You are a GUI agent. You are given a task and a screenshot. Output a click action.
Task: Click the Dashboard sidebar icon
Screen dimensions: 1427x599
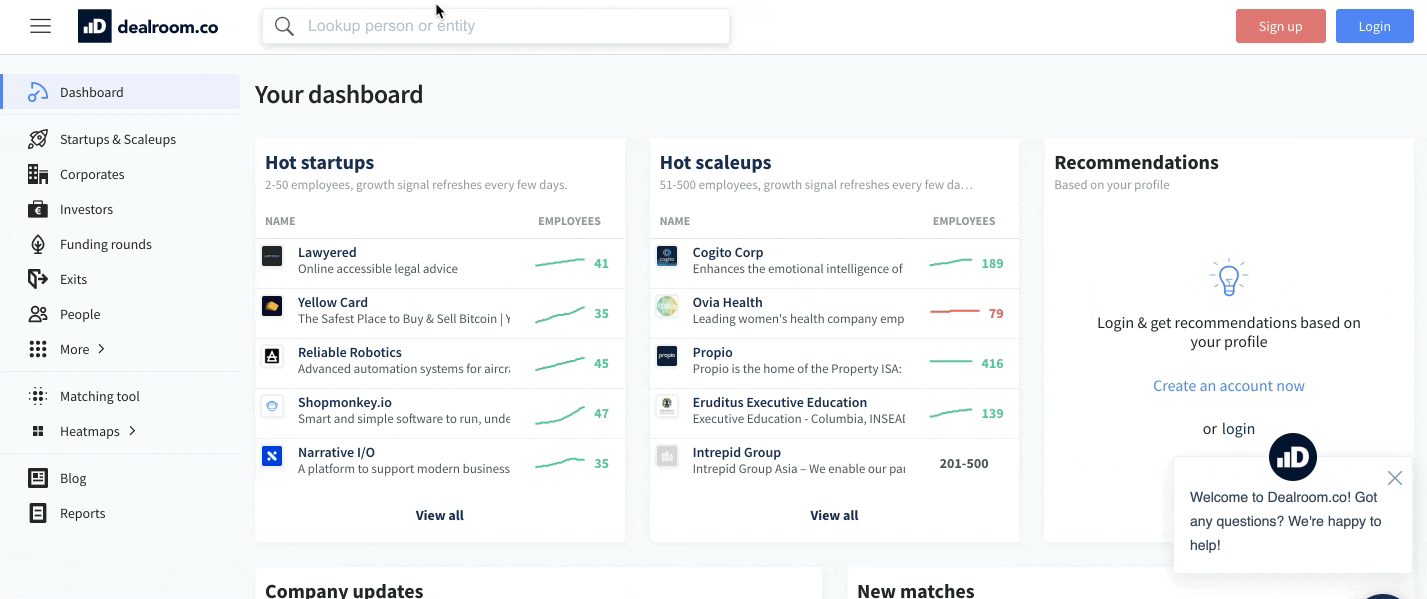(x=38, y=92)
